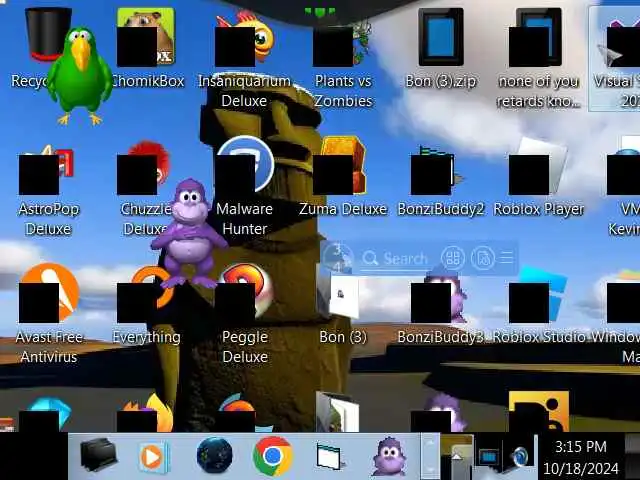Click the 3/4 circle badge on the search widget

click(x=338, y=257)
